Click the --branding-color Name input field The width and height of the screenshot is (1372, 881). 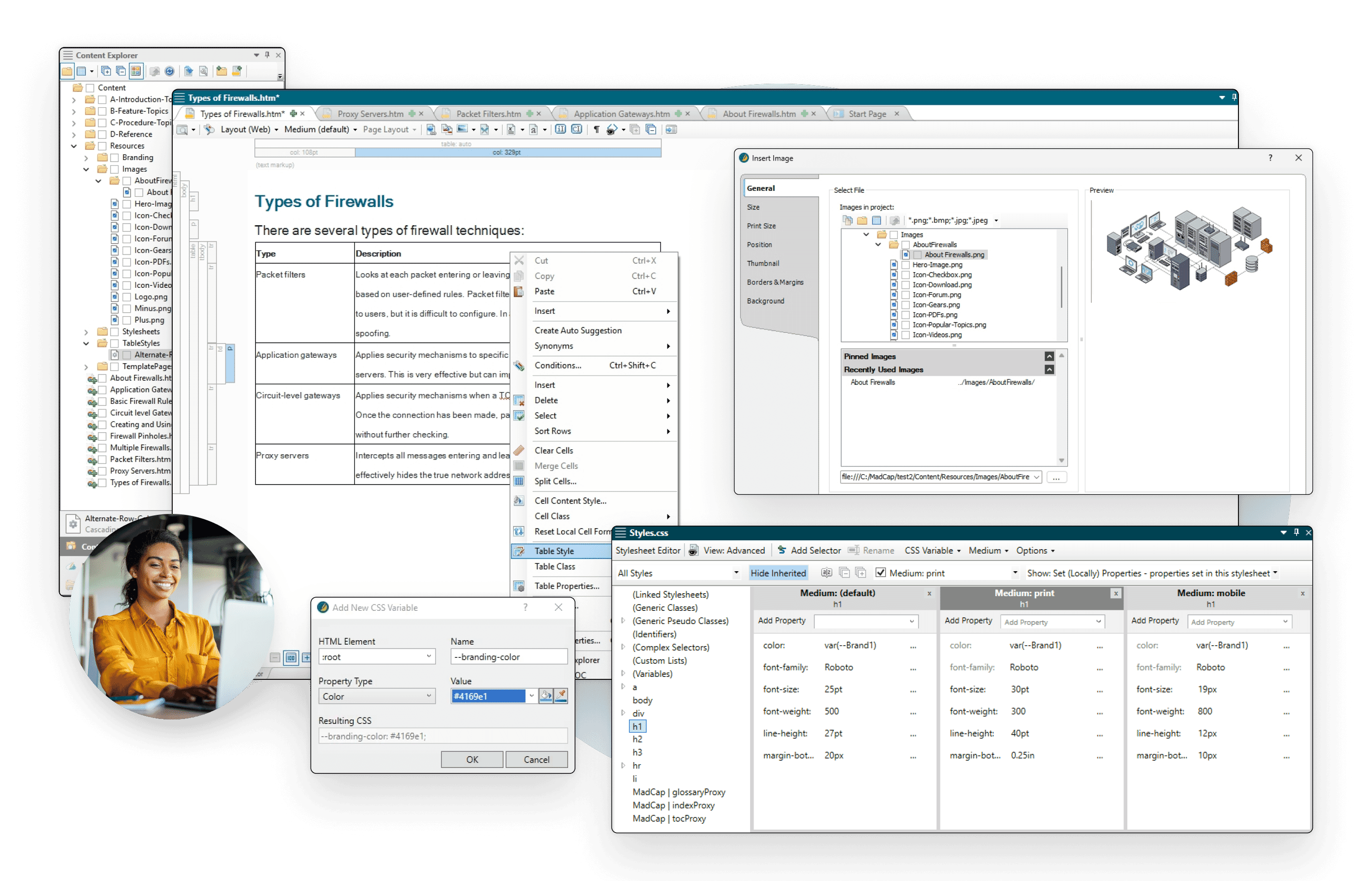click(x=508, y=656)
